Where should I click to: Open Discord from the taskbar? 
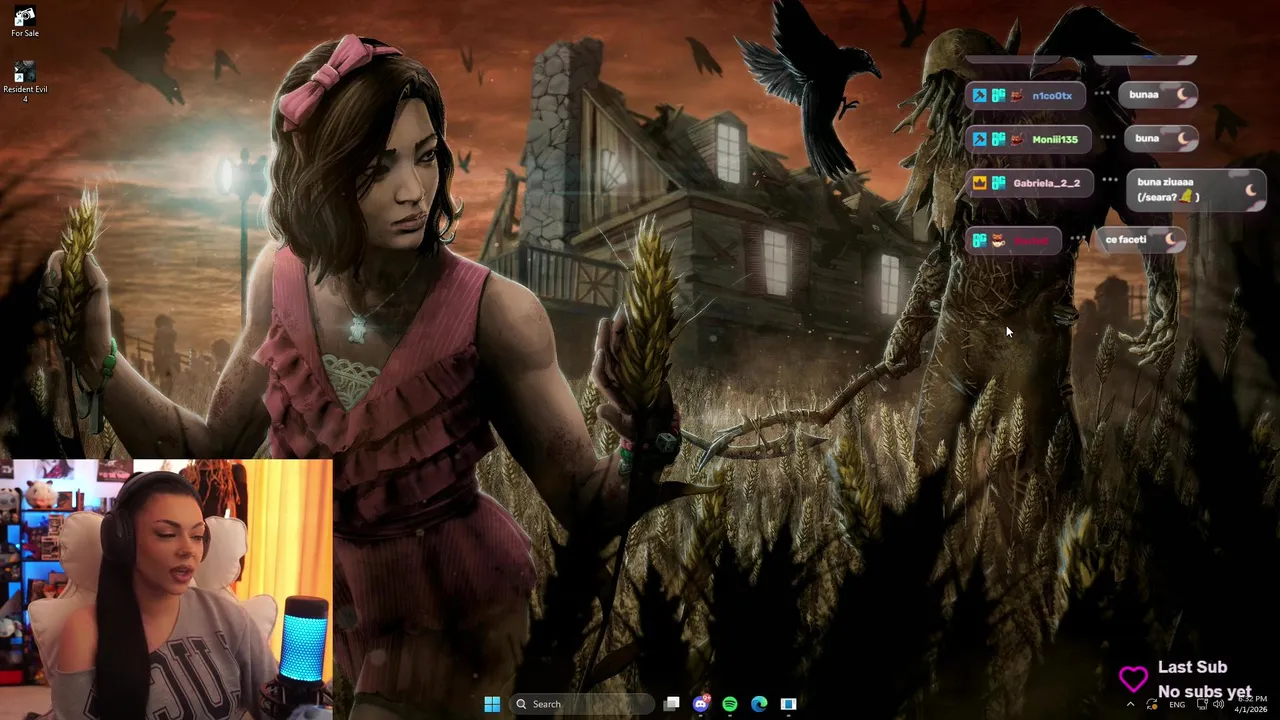point(701,704)
